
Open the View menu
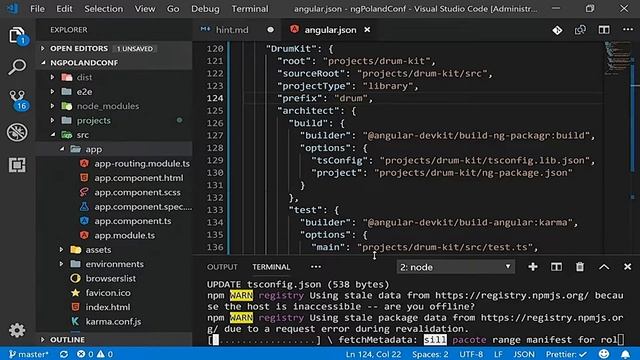(145, 9)
